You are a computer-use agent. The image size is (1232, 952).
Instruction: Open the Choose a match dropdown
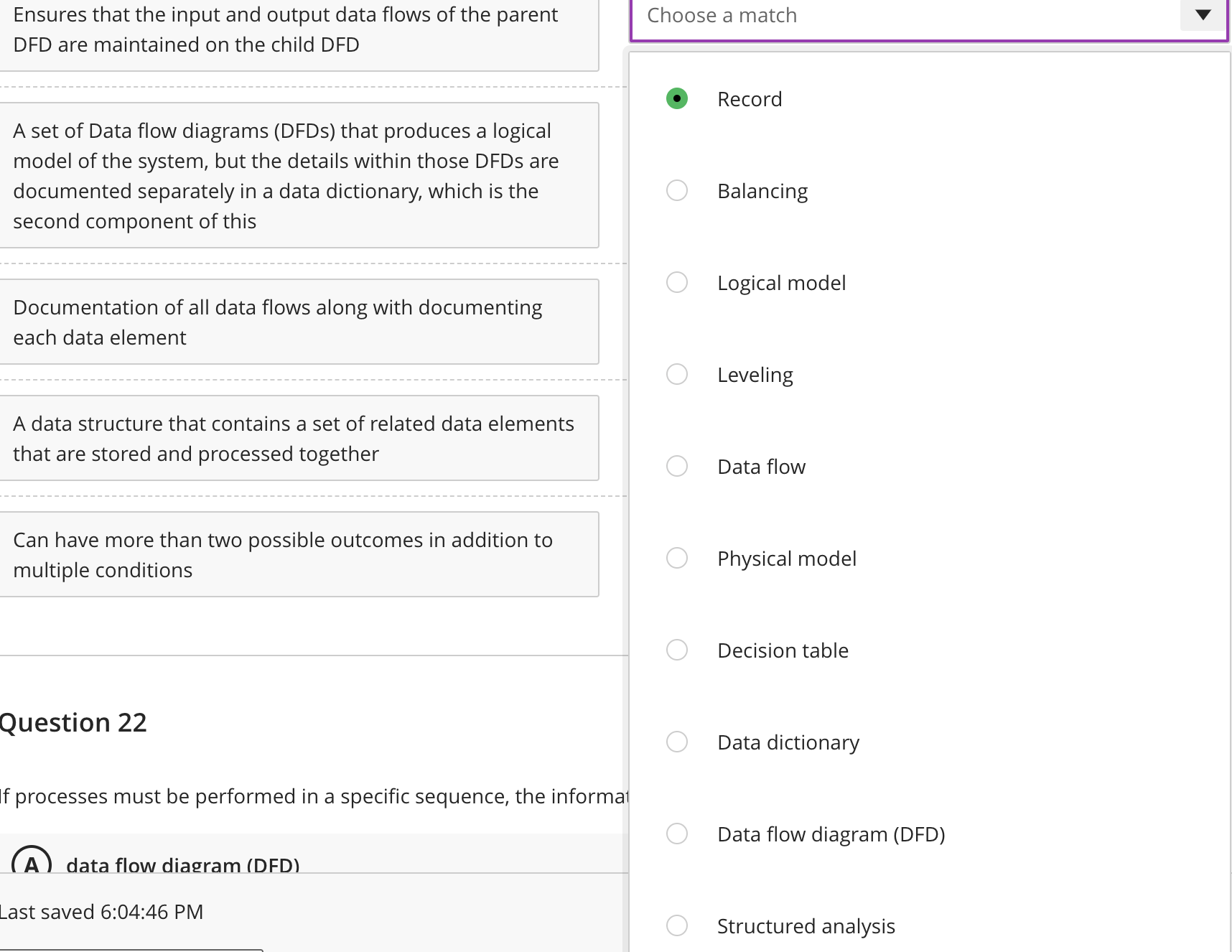coord(926,15)
